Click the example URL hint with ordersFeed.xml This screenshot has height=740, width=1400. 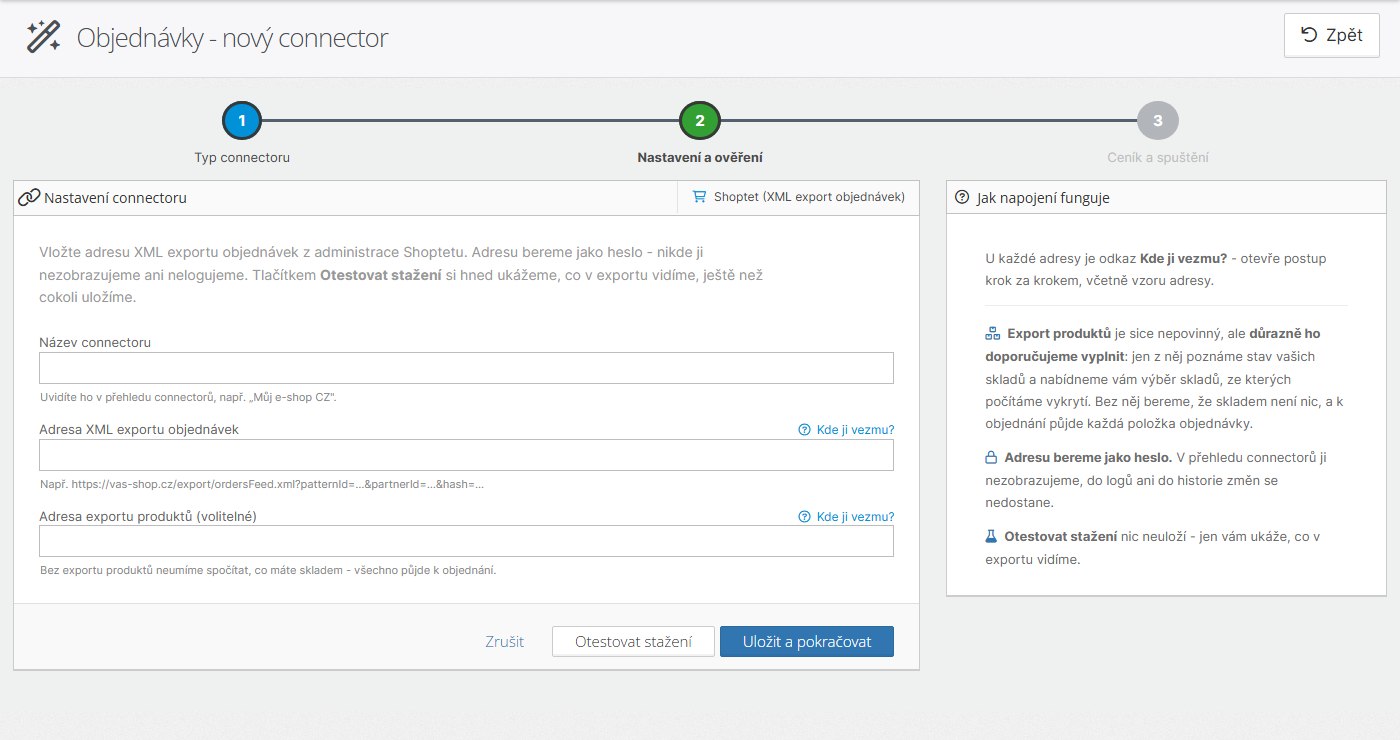point(262,484)
